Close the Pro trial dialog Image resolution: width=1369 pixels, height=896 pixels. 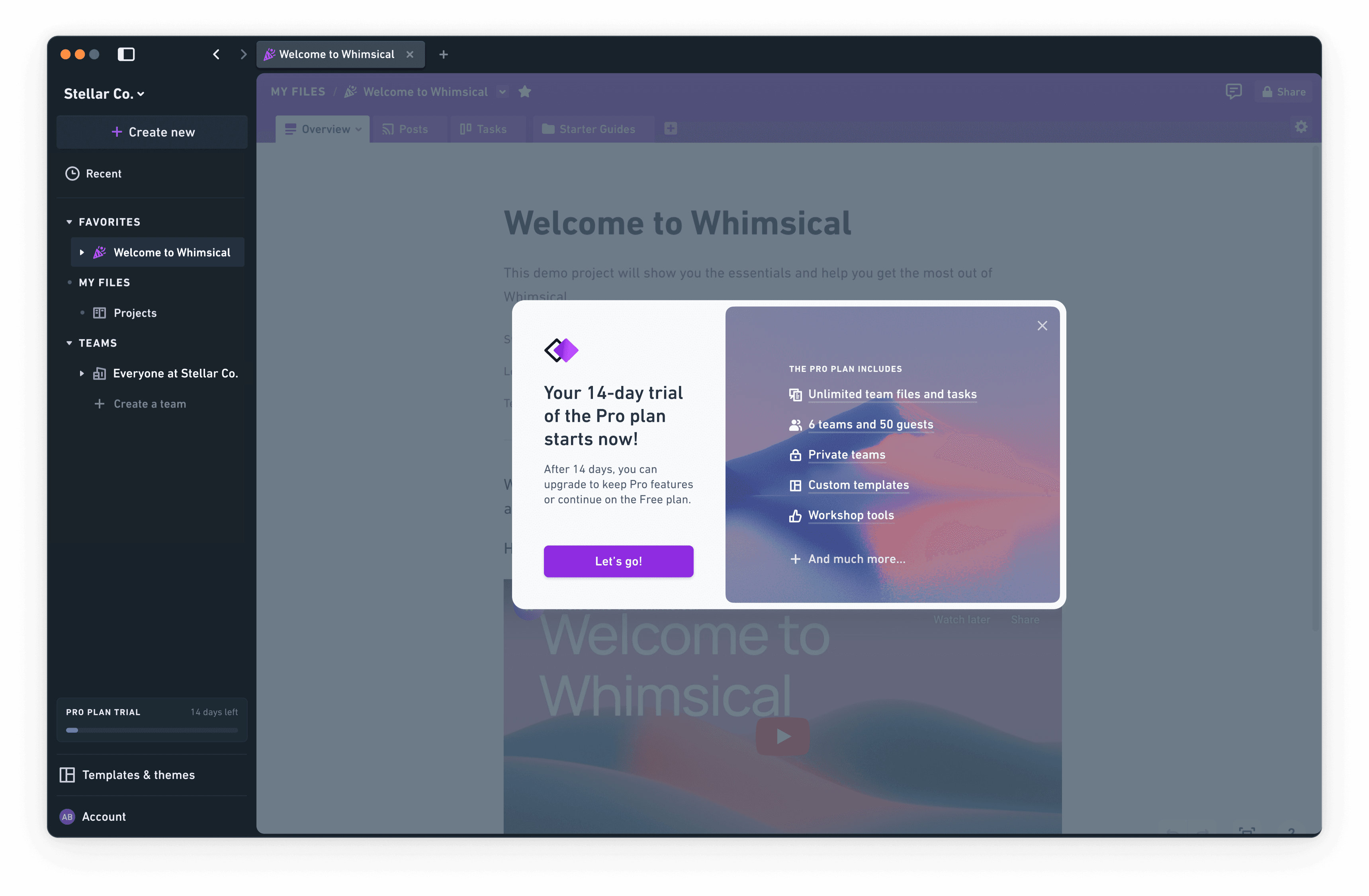(1042, 326)
